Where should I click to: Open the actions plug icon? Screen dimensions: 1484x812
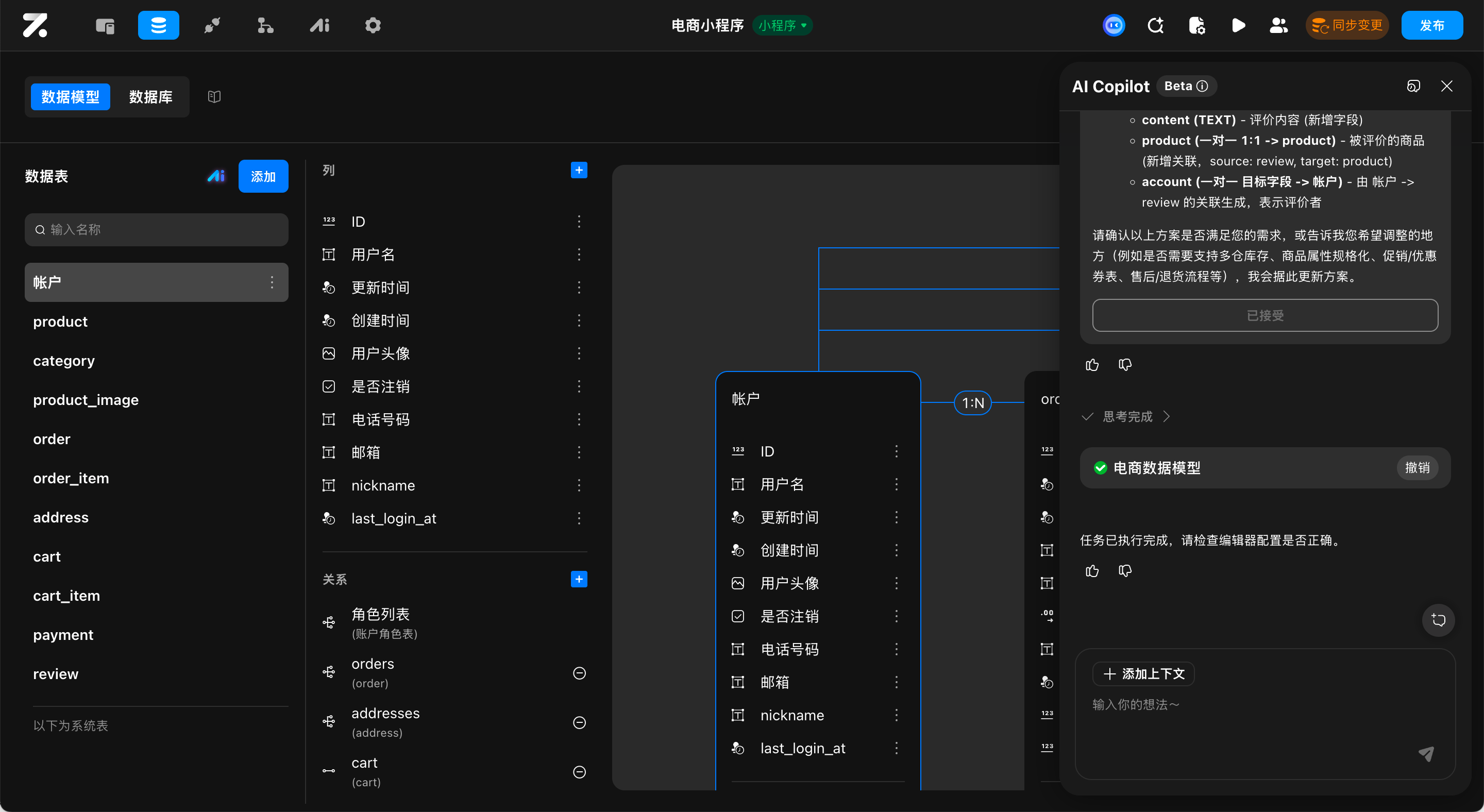coord(212,25)
